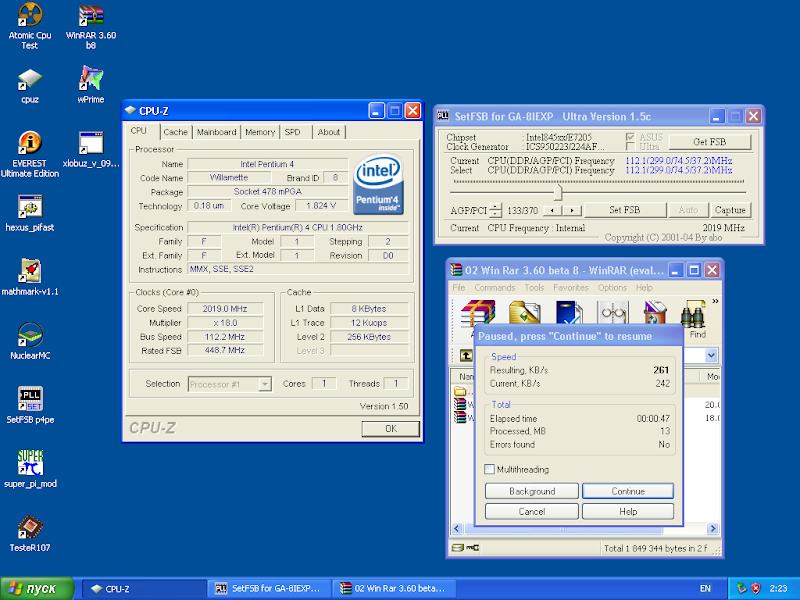This screenshot has width=800, height=600.
Task: Select the NuclearMC desktop icon
Action: click(30, 341)
